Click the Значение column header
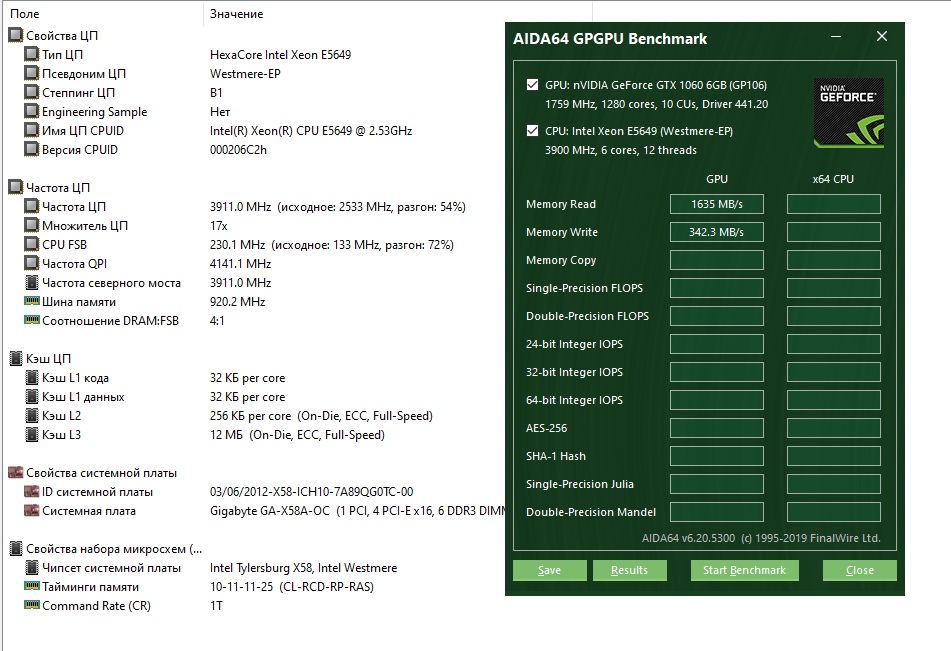 [x=398, y=13]
